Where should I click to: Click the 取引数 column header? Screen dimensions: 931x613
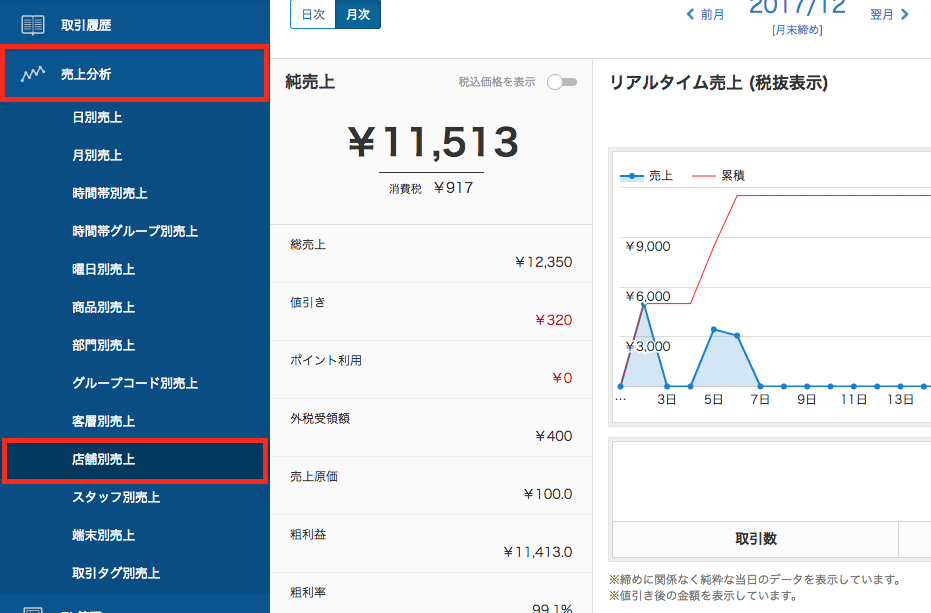pyautogui.click(x=755, y=539)
